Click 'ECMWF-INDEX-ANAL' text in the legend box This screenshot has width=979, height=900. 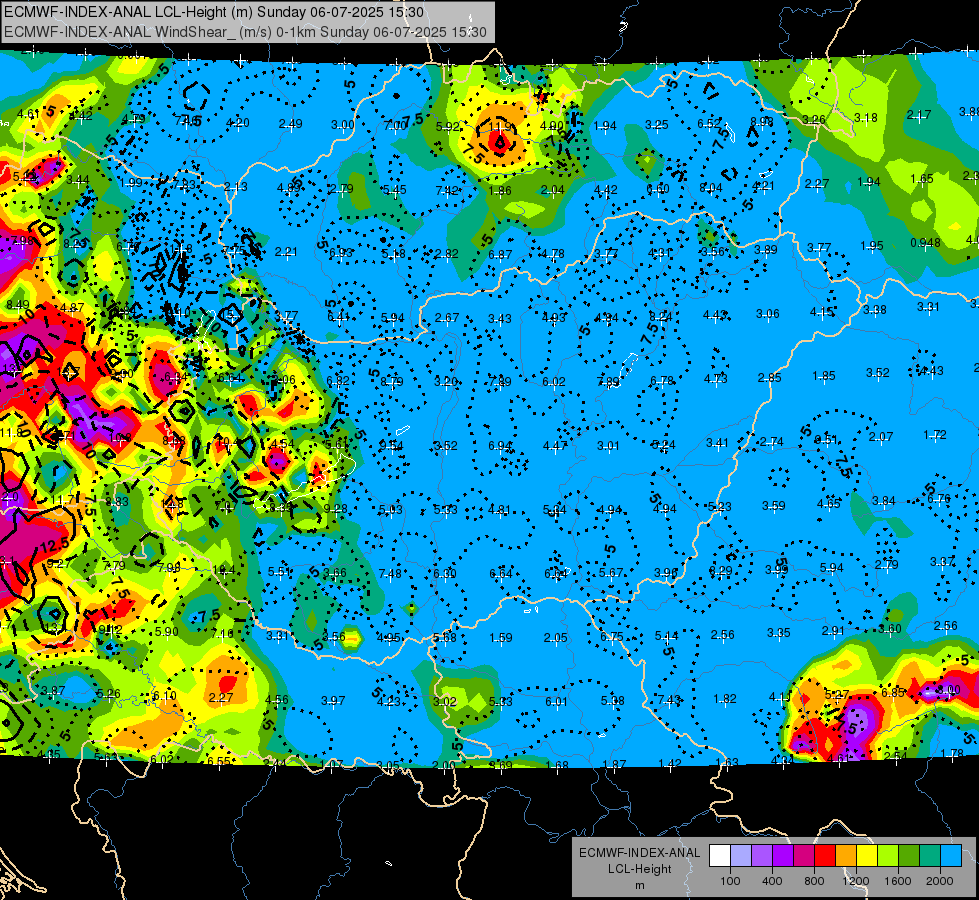(640, 853)
